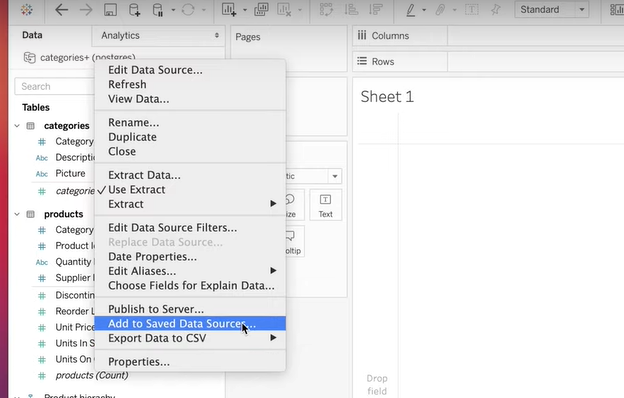Image resolution: width=624 pixels, height=398 pixels.
Task: Click the Sort Ascending icon
Action: click(x=351, y=10)
